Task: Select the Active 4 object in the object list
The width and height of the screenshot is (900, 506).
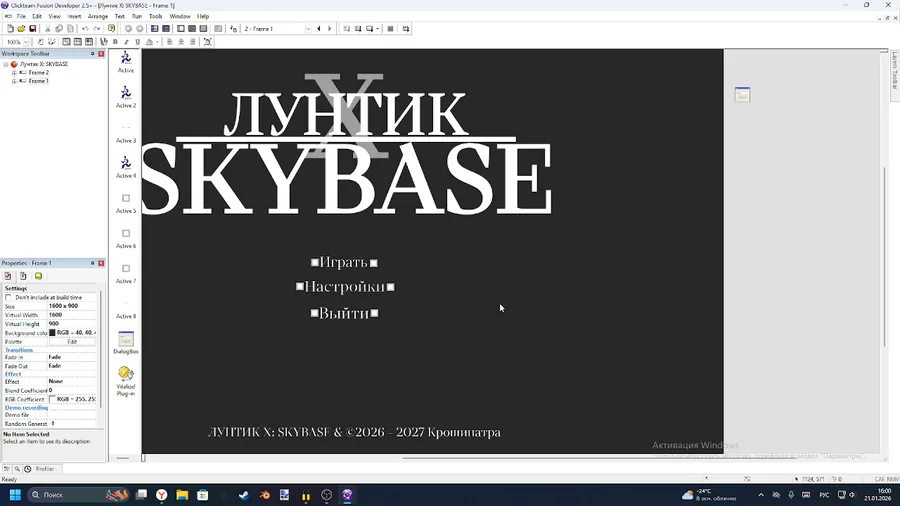Action: 126,167
